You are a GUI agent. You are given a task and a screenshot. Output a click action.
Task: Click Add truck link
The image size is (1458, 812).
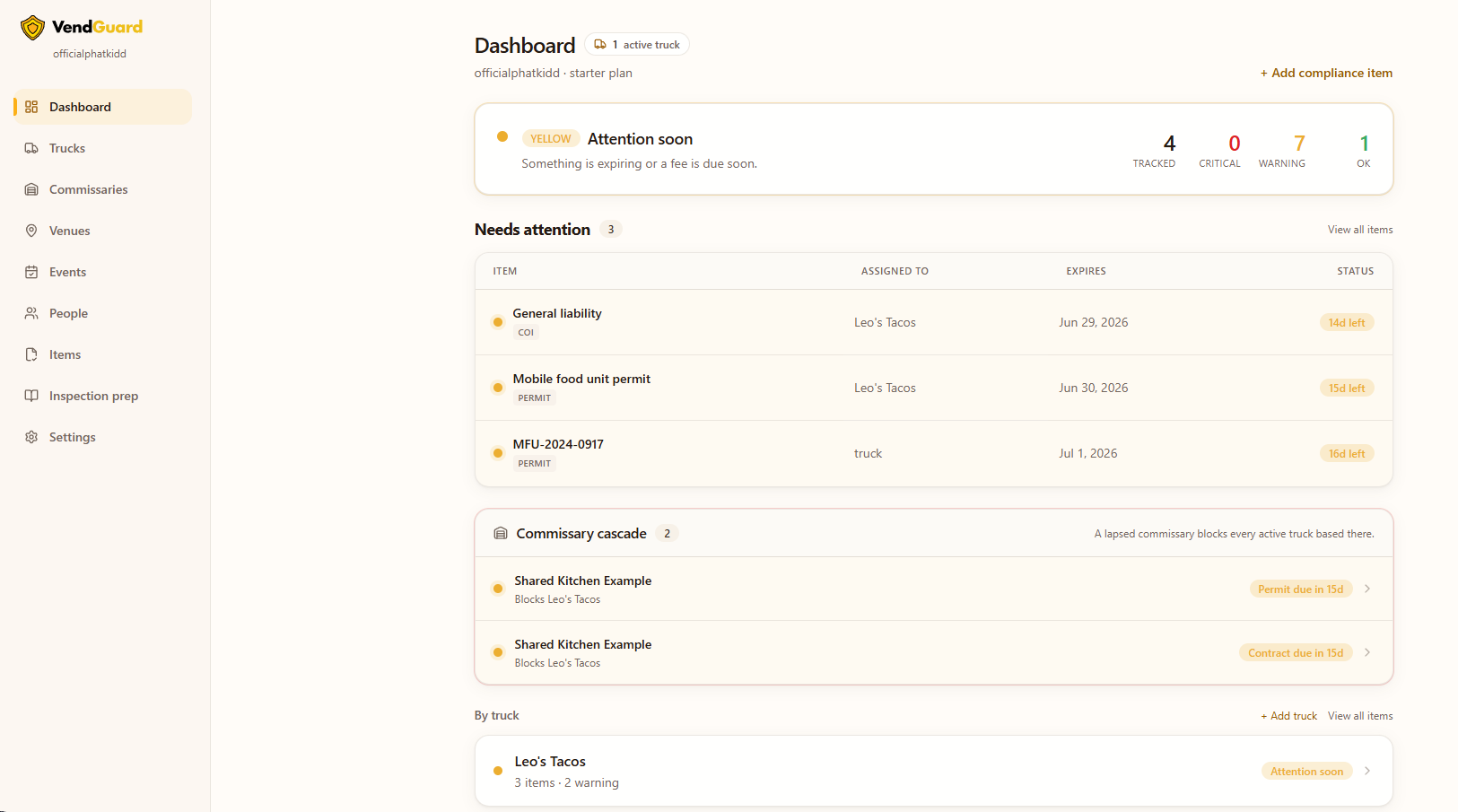pos(1288,716)
